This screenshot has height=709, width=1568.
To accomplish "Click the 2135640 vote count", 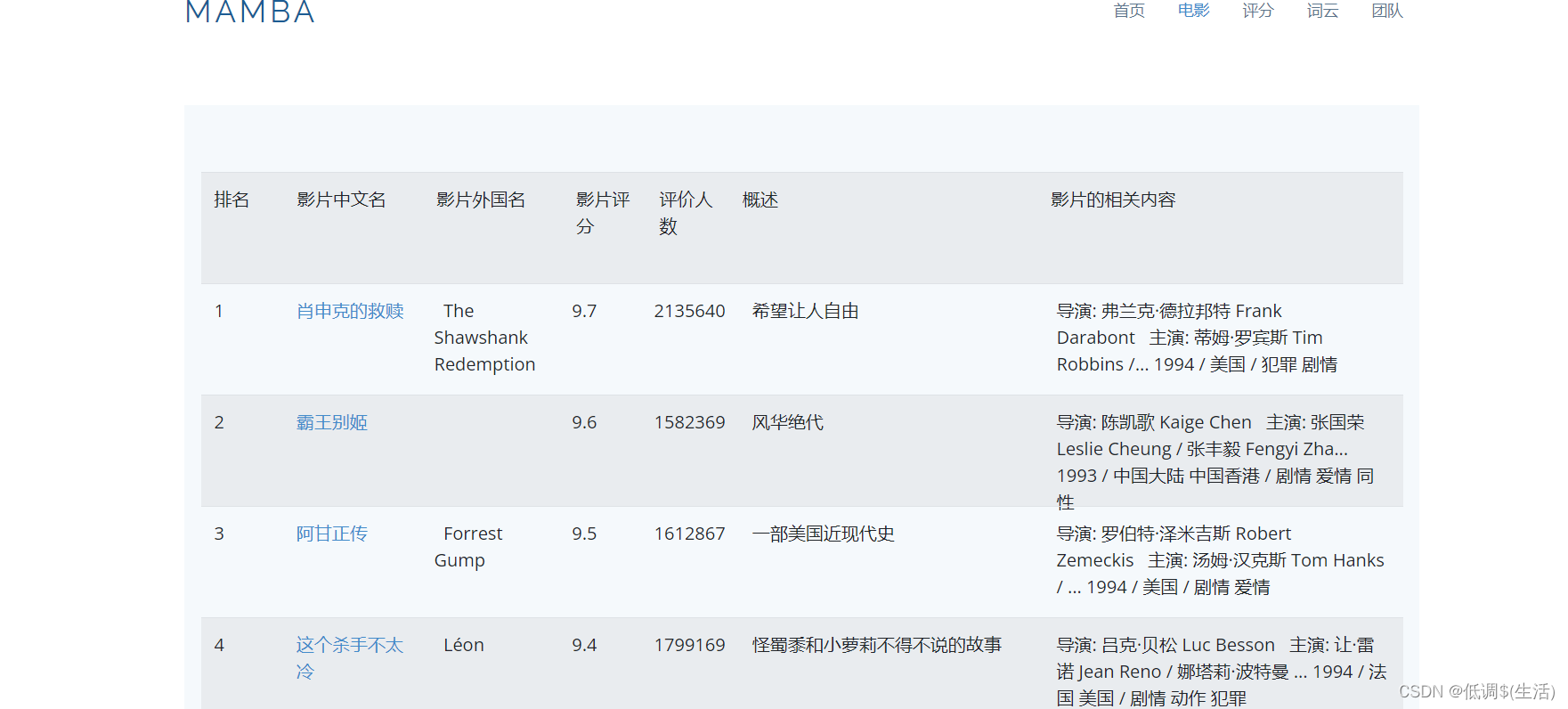I will 689,311.
